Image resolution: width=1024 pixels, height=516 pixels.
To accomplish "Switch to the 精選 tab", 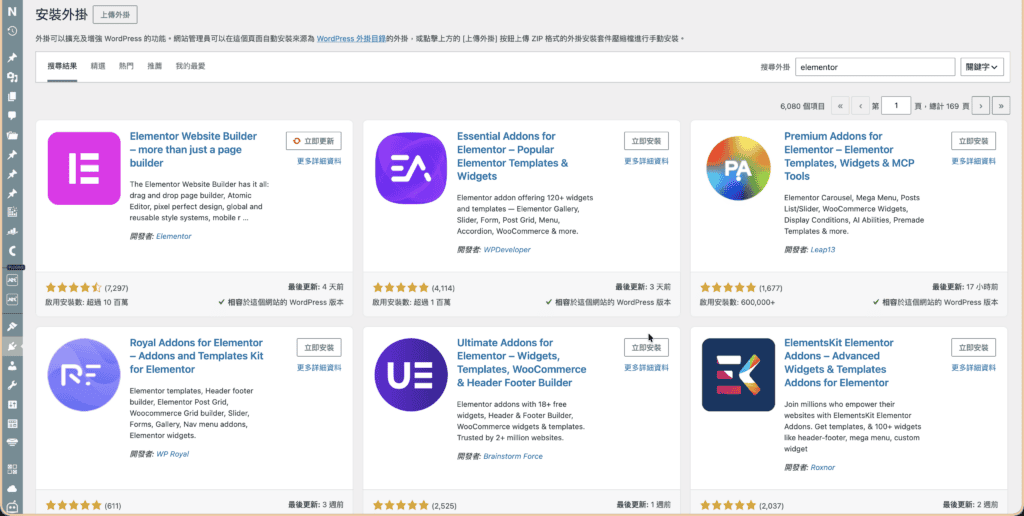I will (98, 66).
